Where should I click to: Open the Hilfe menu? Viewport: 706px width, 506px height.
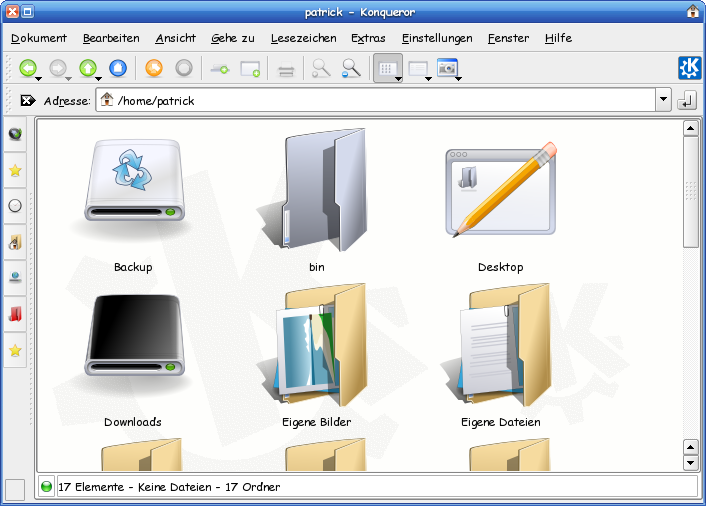558,38
